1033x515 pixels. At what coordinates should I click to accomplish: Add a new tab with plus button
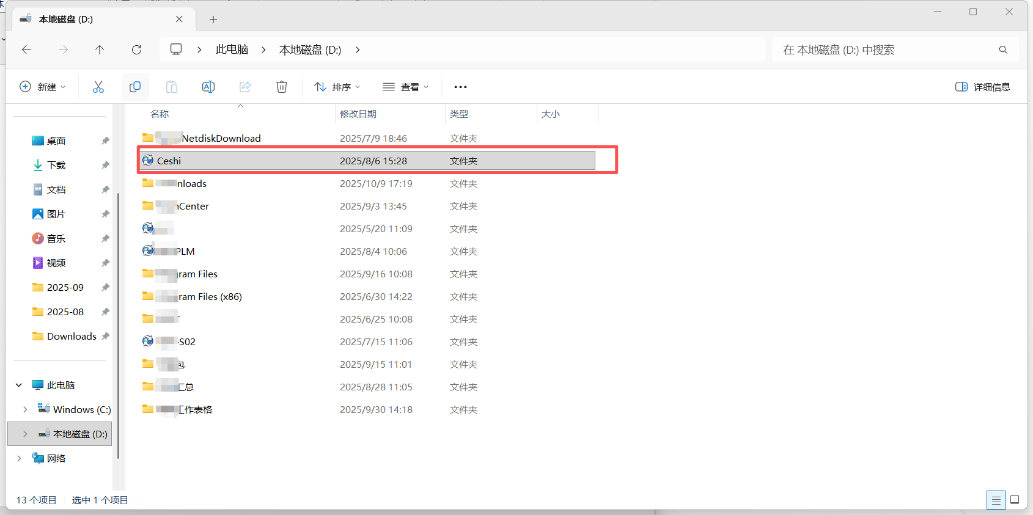(x=213, y=20)
